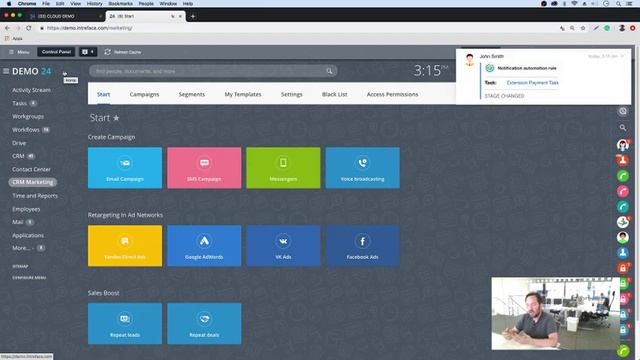Click the search magnifier in search box

pyautogui.click(x=329, y=71)
